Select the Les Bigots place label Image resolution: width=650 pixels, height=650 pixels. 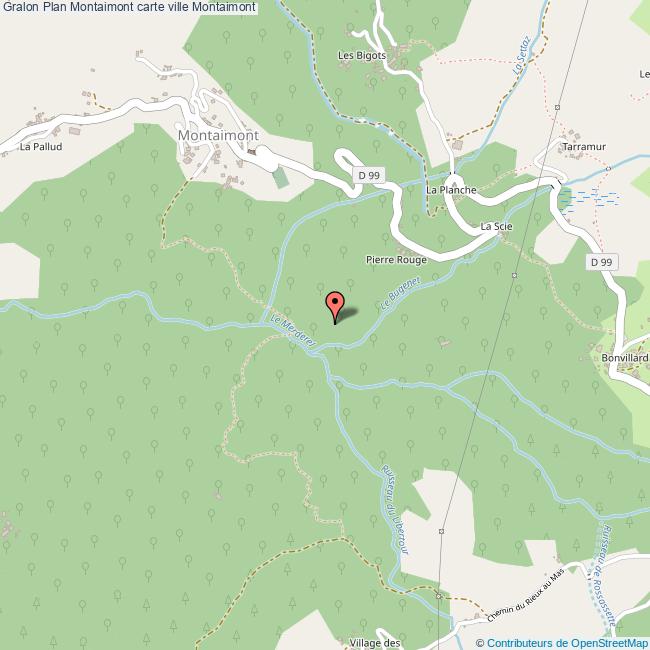point(362,55)
